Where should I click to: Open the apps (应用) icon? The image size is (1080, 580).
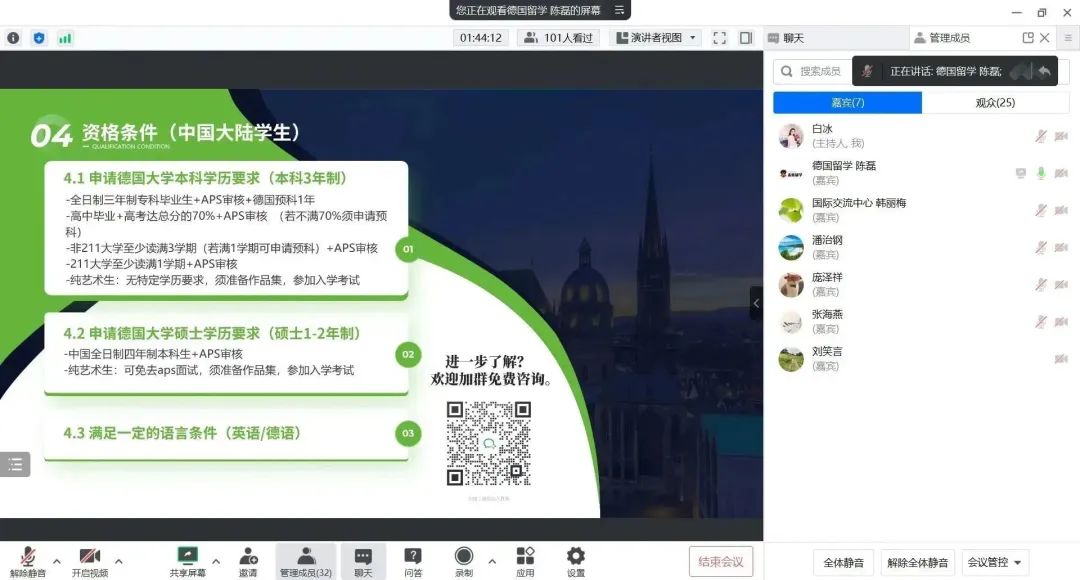[x=525, y=556]
